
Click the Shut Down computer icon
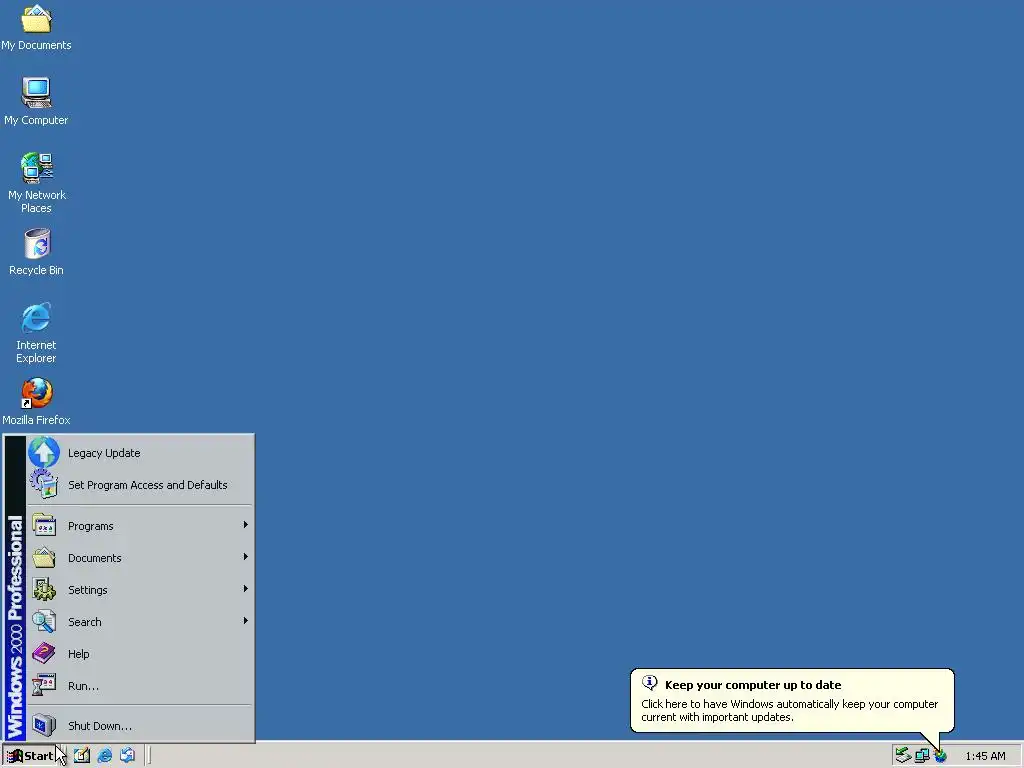44,725
